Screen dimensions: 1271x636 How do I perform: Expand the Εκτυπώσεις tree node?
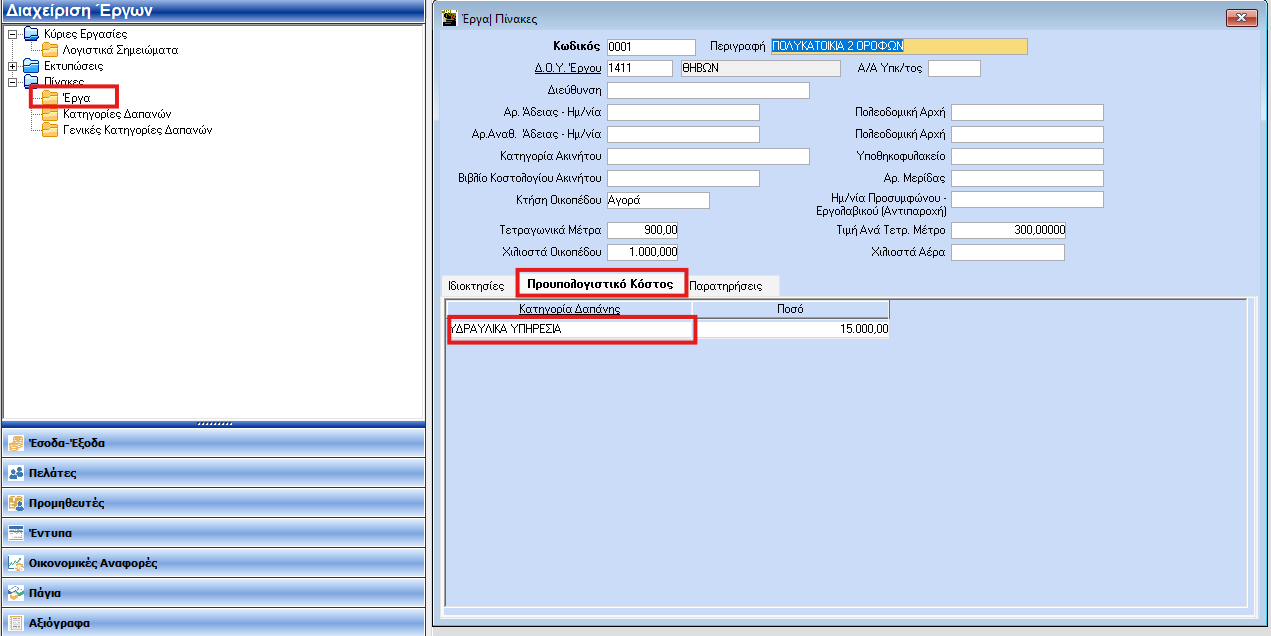[x=13, y=66]
